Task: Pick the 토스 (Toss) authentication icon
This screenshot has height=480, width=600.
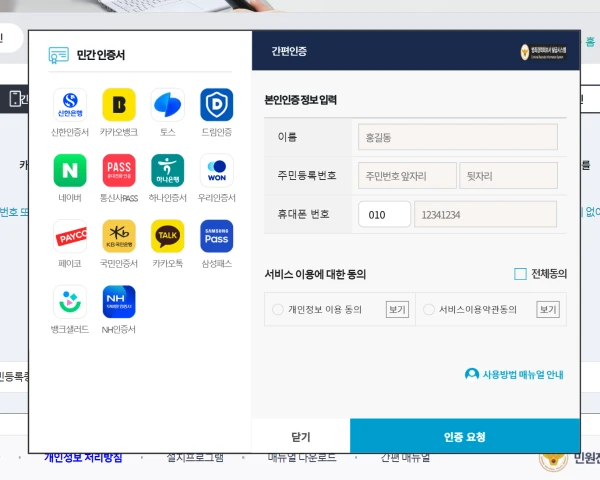Action: (168, 105)
